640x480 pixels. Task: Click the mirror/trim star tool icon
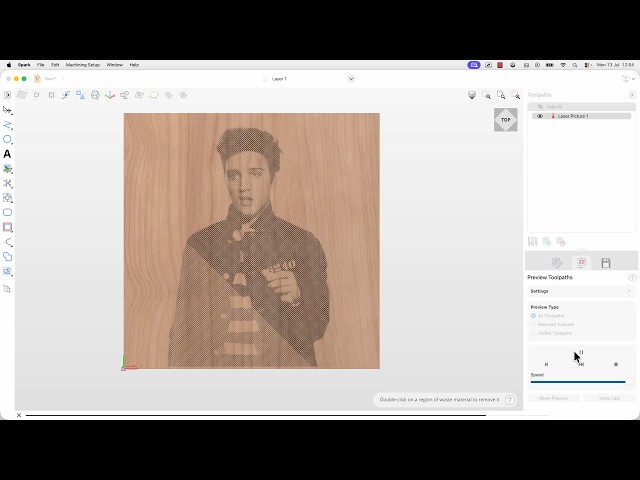point(7,183)
